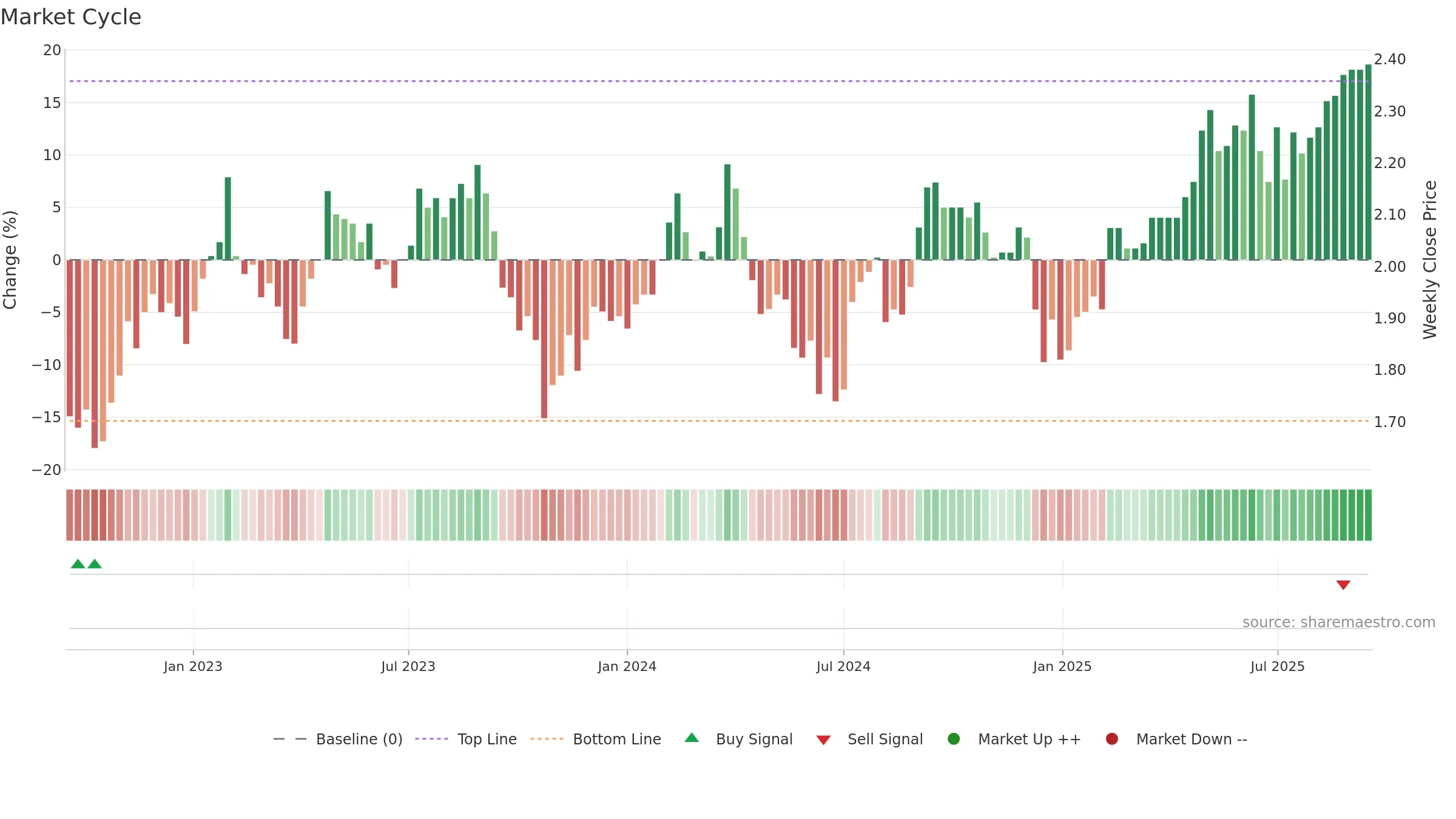Click the −20 change axis tick label
Image resolution: width=1456 pixels, height=819 pixels.
tap(47, 470)
